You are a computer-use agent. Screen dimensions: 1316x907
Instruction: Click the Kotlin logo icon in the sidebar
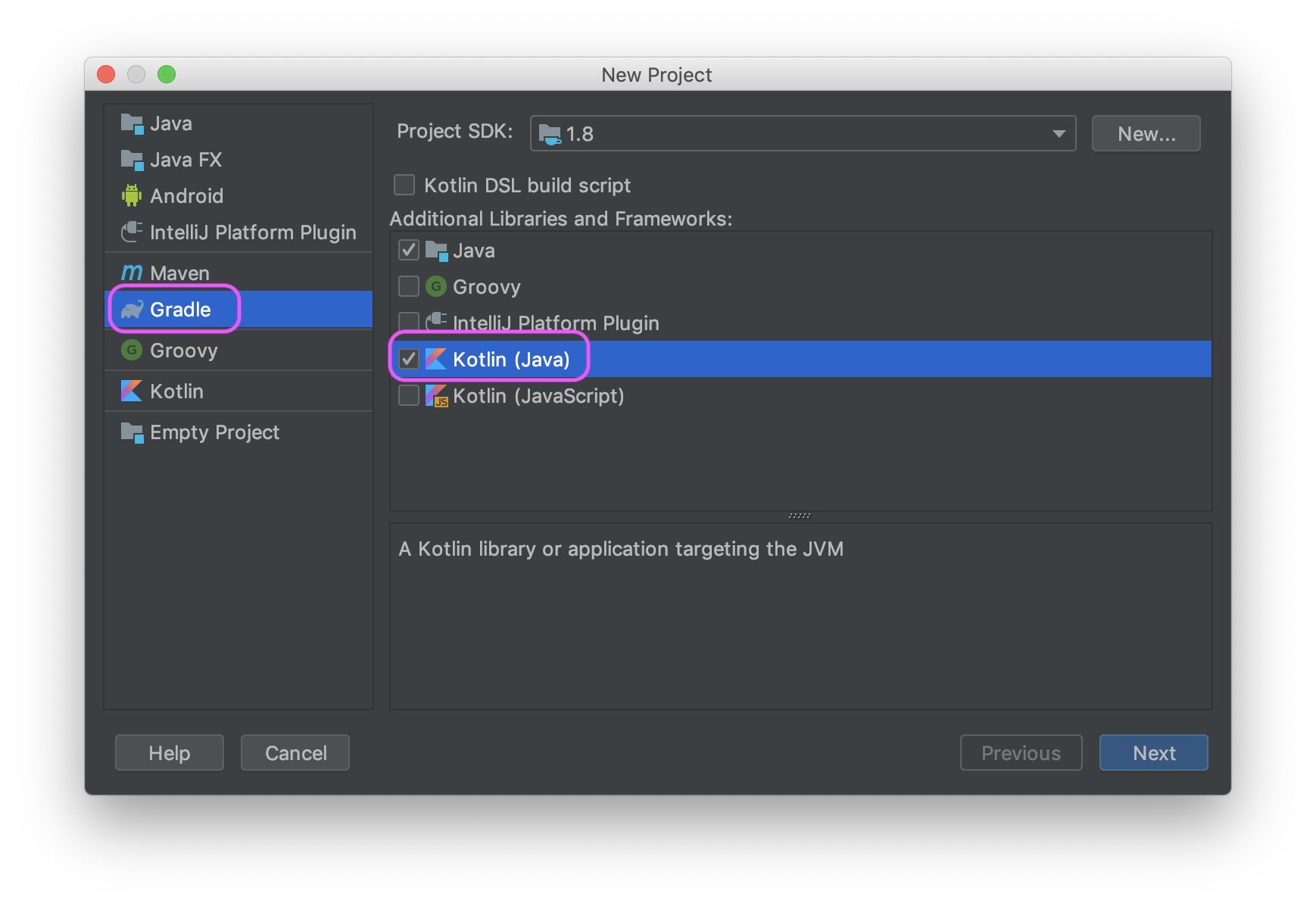pos(132,391)
